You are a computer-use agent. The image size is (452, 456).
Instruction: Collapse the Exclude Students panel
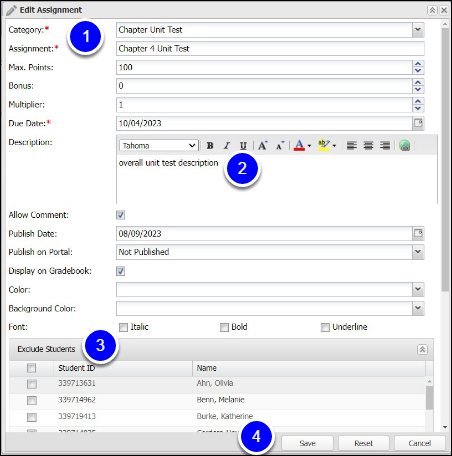click(422, 349)
